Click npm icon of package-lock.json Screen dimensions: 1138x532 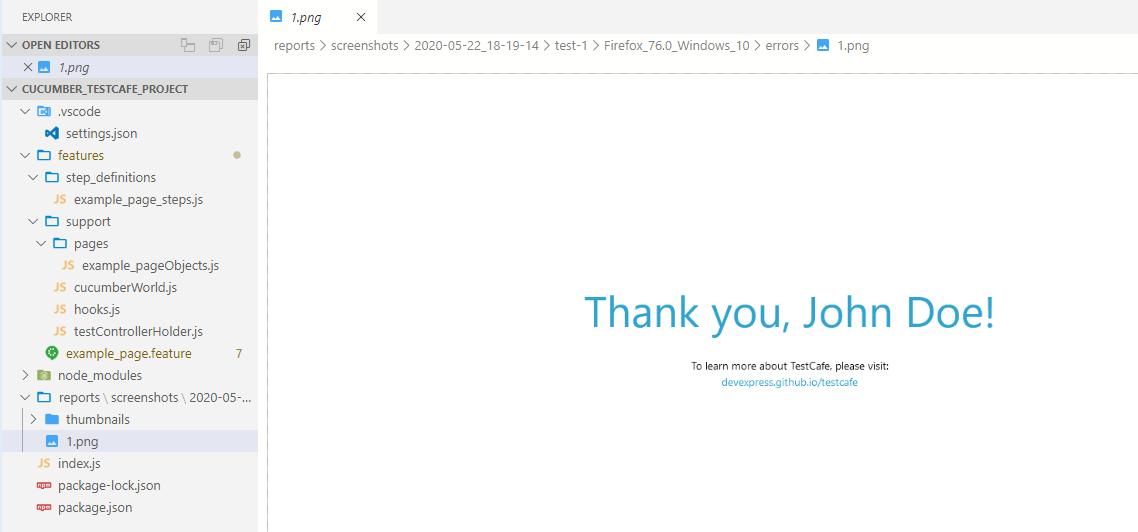tap(44, 486)
